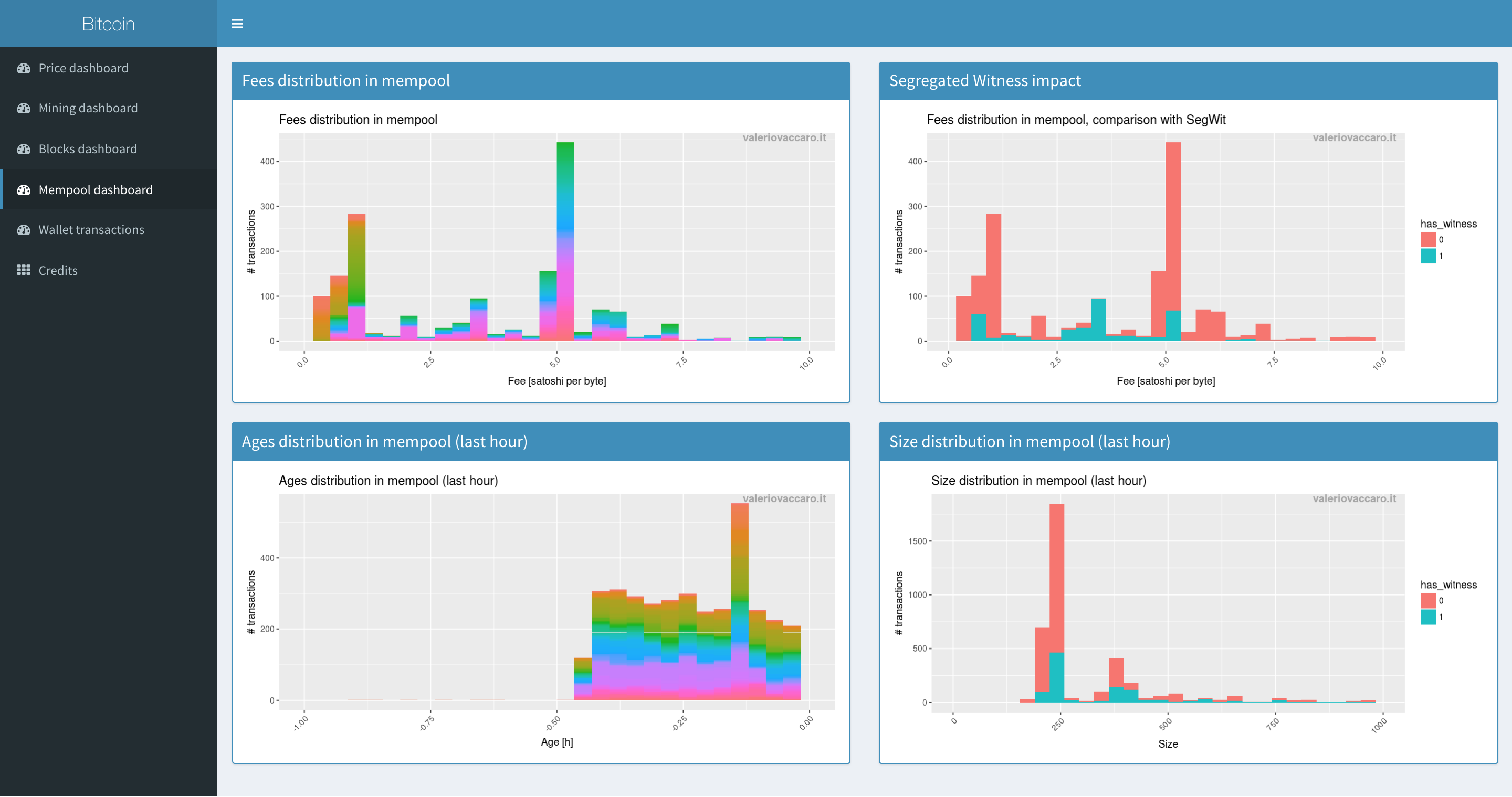Select Blocks dashboard in sidebar
The width and height of the screenshot is (1512, 797).
click(x=88, y=149)
